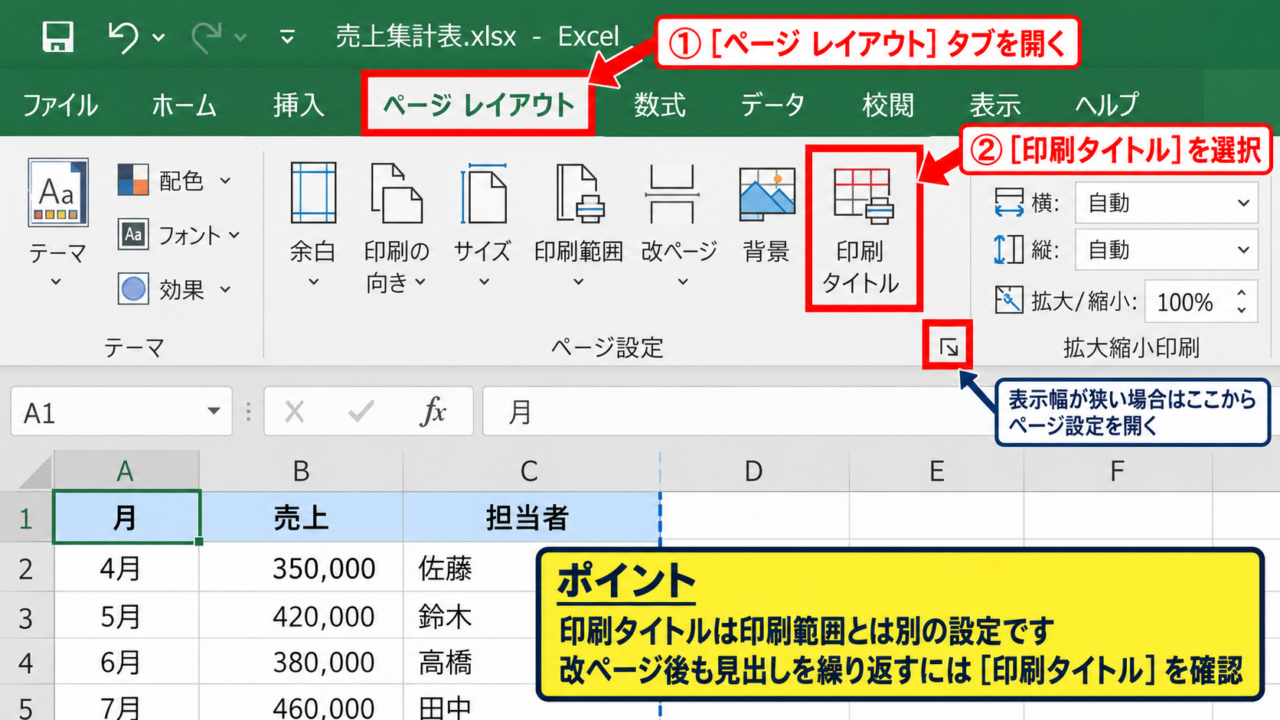The image size is (1280, 720).
Task: Click the 背景 background button
Action: tap(767, 215)
